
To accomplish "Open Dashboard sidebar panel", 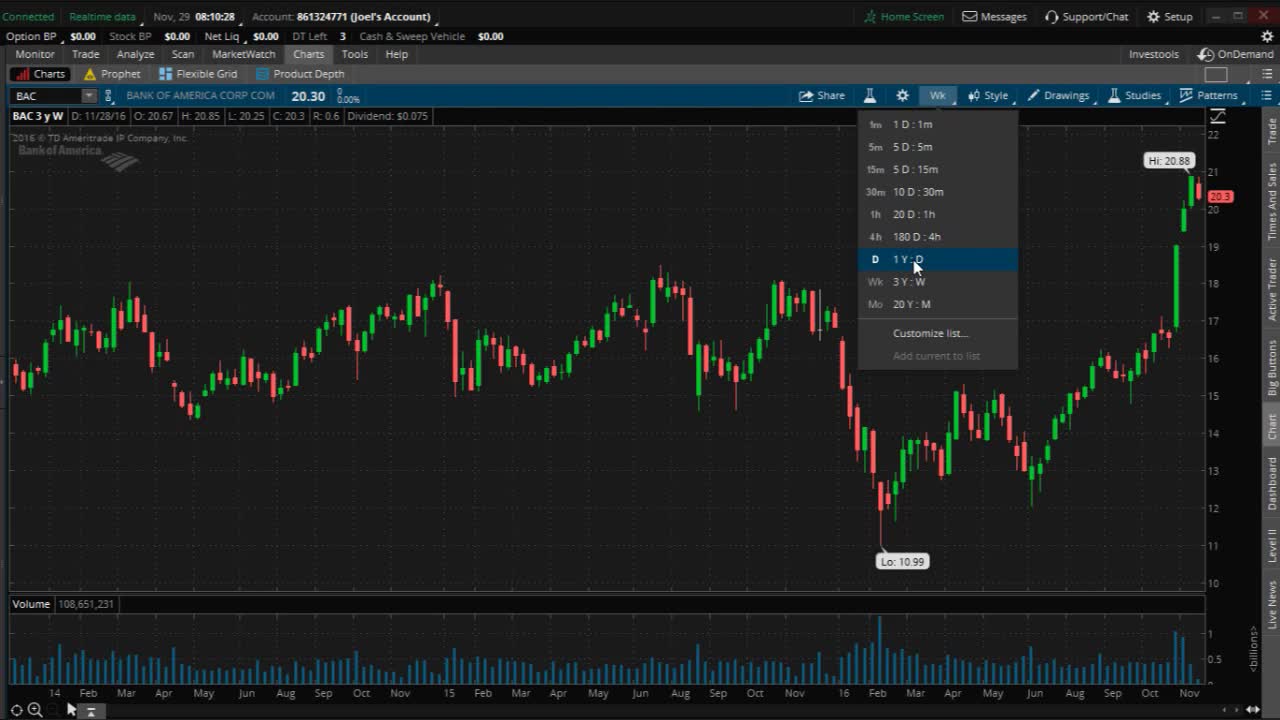I will 1272,484.
